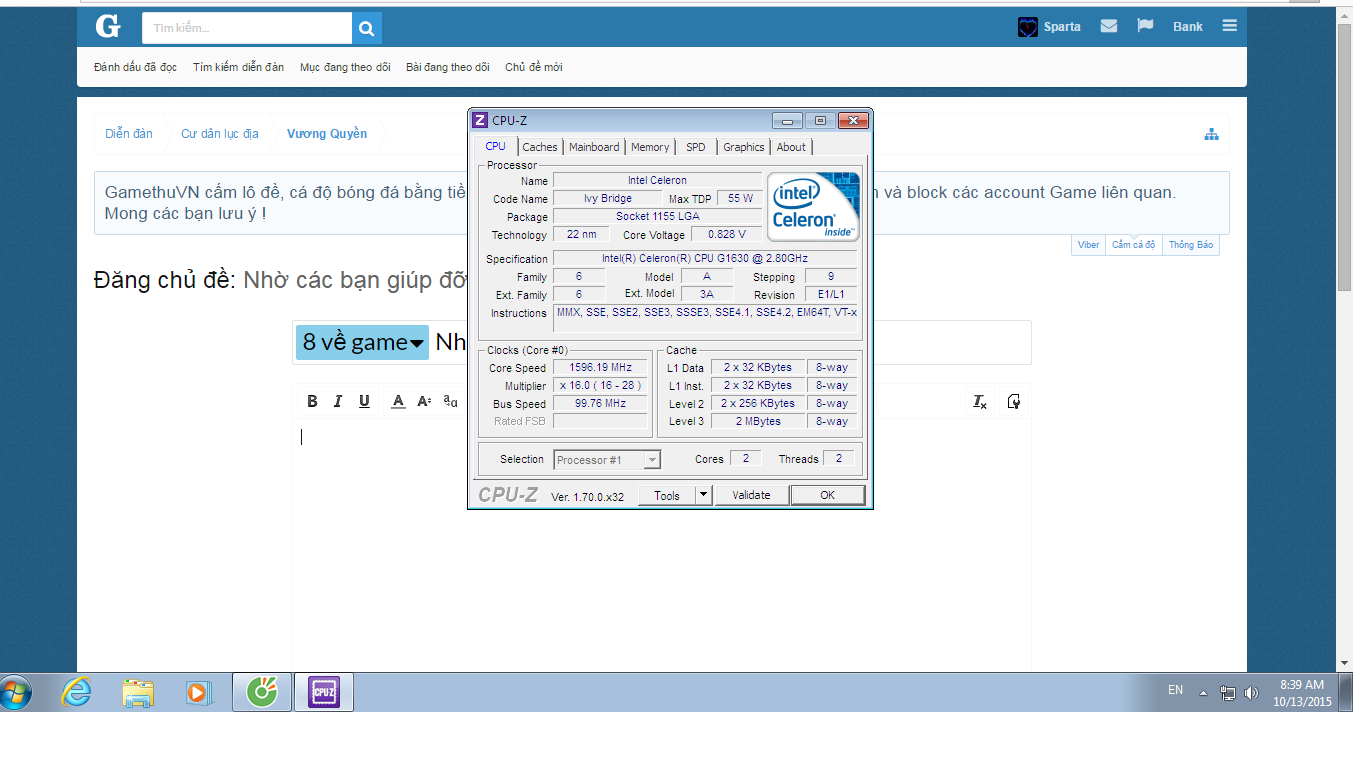Click OK in CPU-Z window
Viewport: 1366px width, 768px height.
tap(827, 495)
